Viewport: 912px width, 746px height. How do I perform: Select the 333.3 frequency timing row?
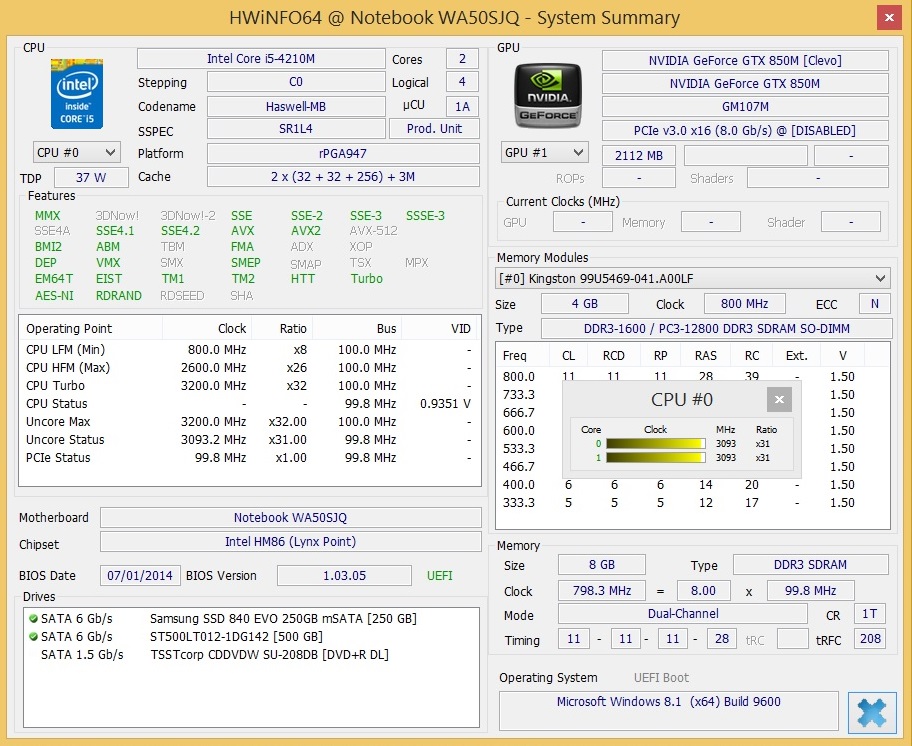[692, 502]
